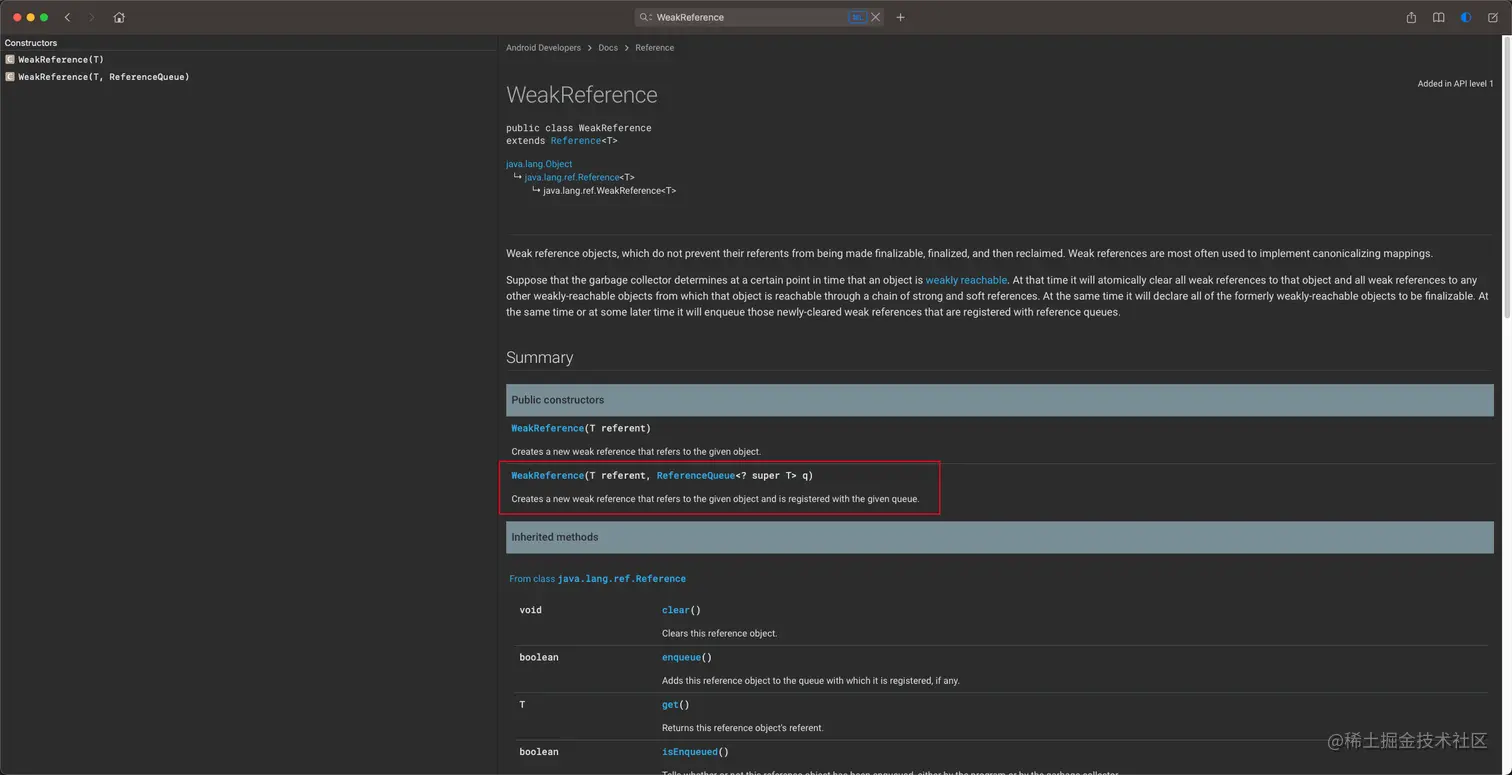1512x775 pixels.
Task: Click constructor icon beside WeakReference(T)
Action: pyautogui.click(x=10, y=60)
